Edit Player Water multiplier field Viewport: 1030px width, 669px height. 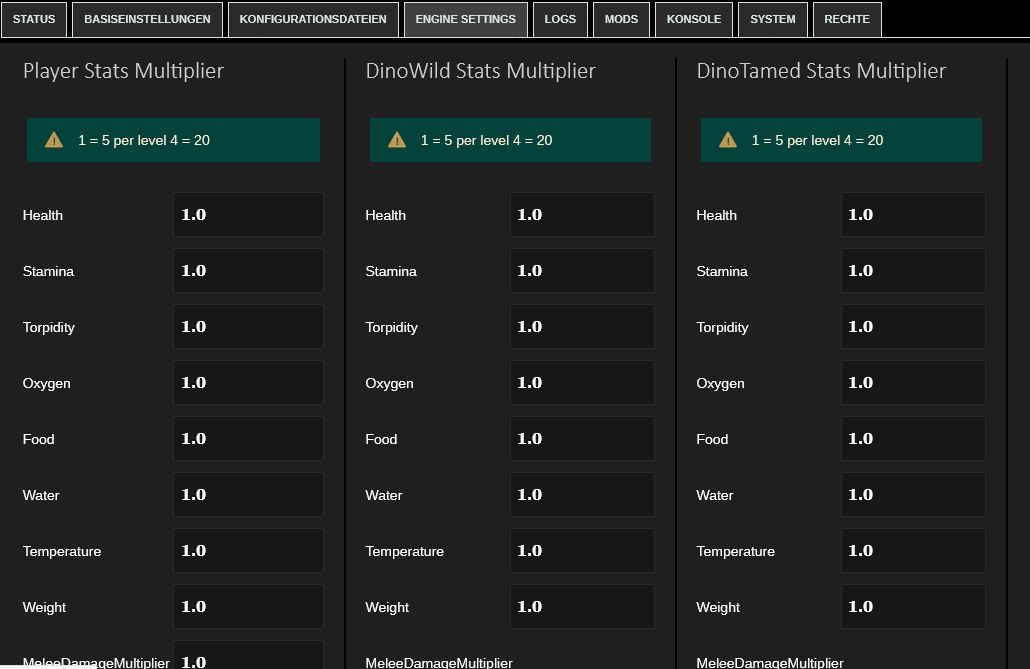[x=248, y=494]
